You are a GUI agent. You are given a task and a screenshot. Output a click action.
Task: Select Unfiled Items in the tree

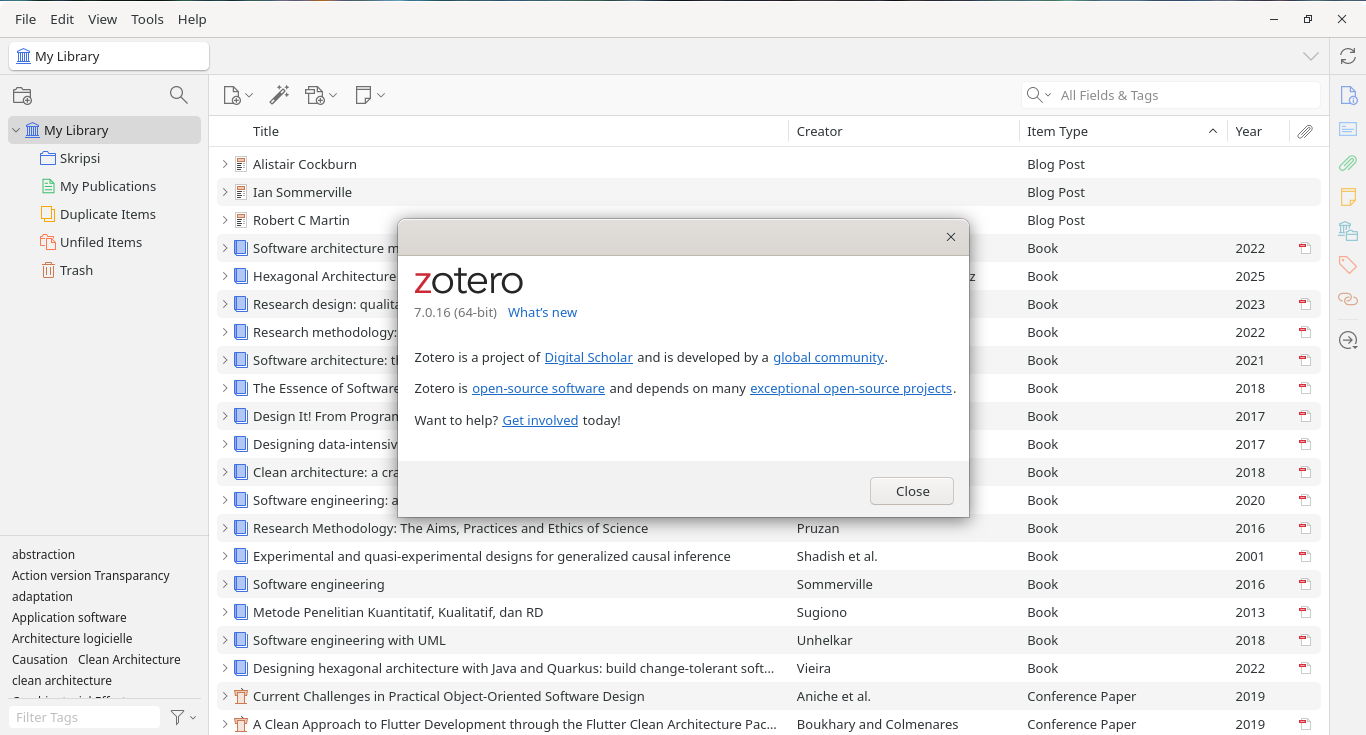101,242
